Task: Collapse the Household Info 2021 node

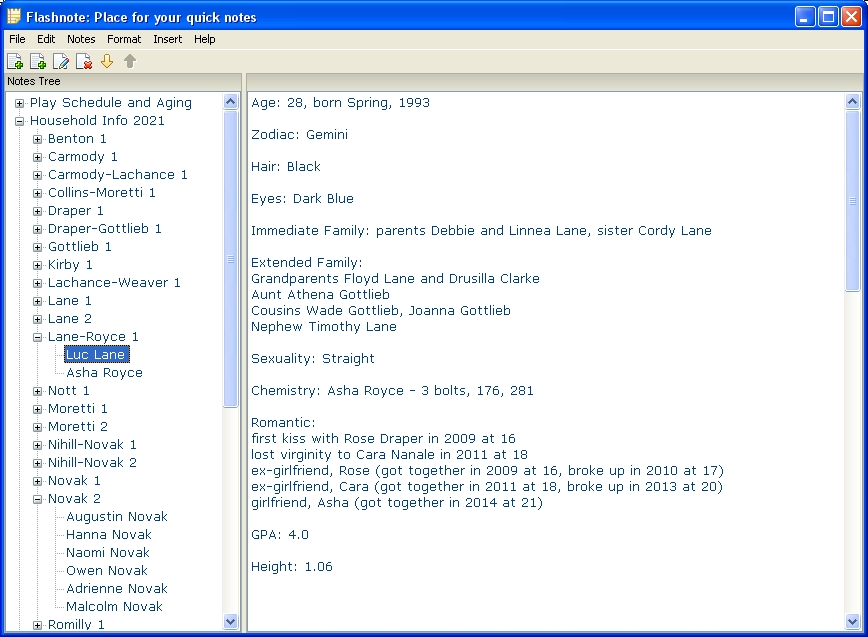Action: point(19,121)
